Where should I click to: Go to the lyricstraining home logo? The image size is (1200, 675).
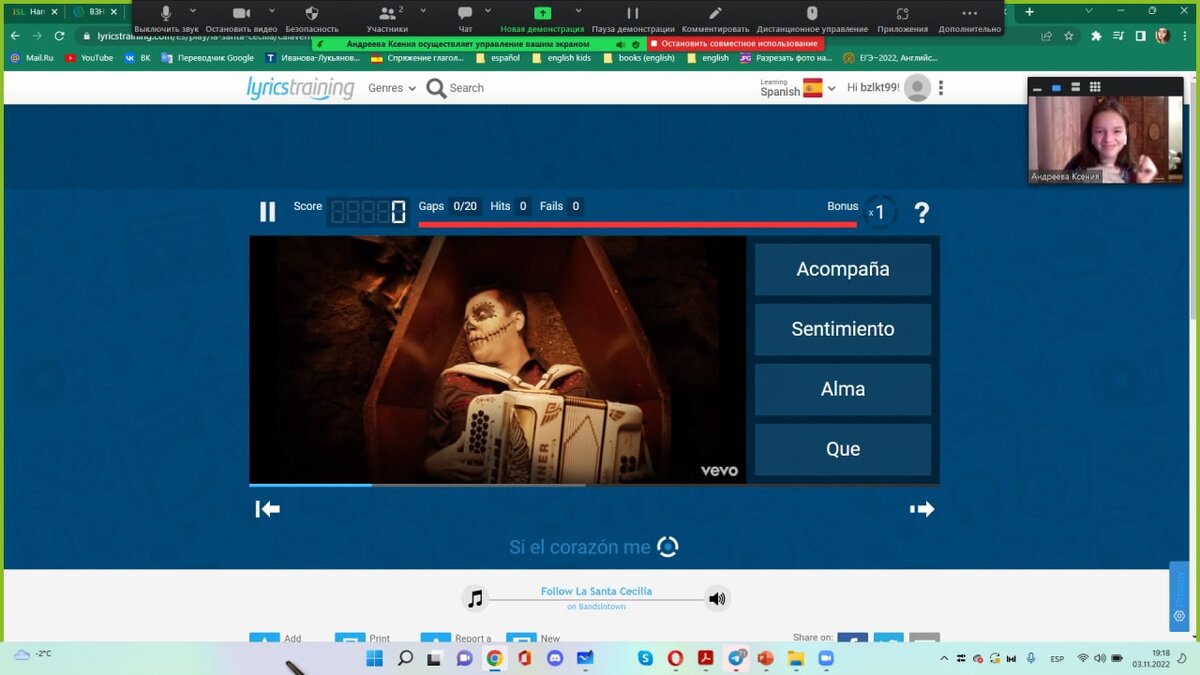300,88
